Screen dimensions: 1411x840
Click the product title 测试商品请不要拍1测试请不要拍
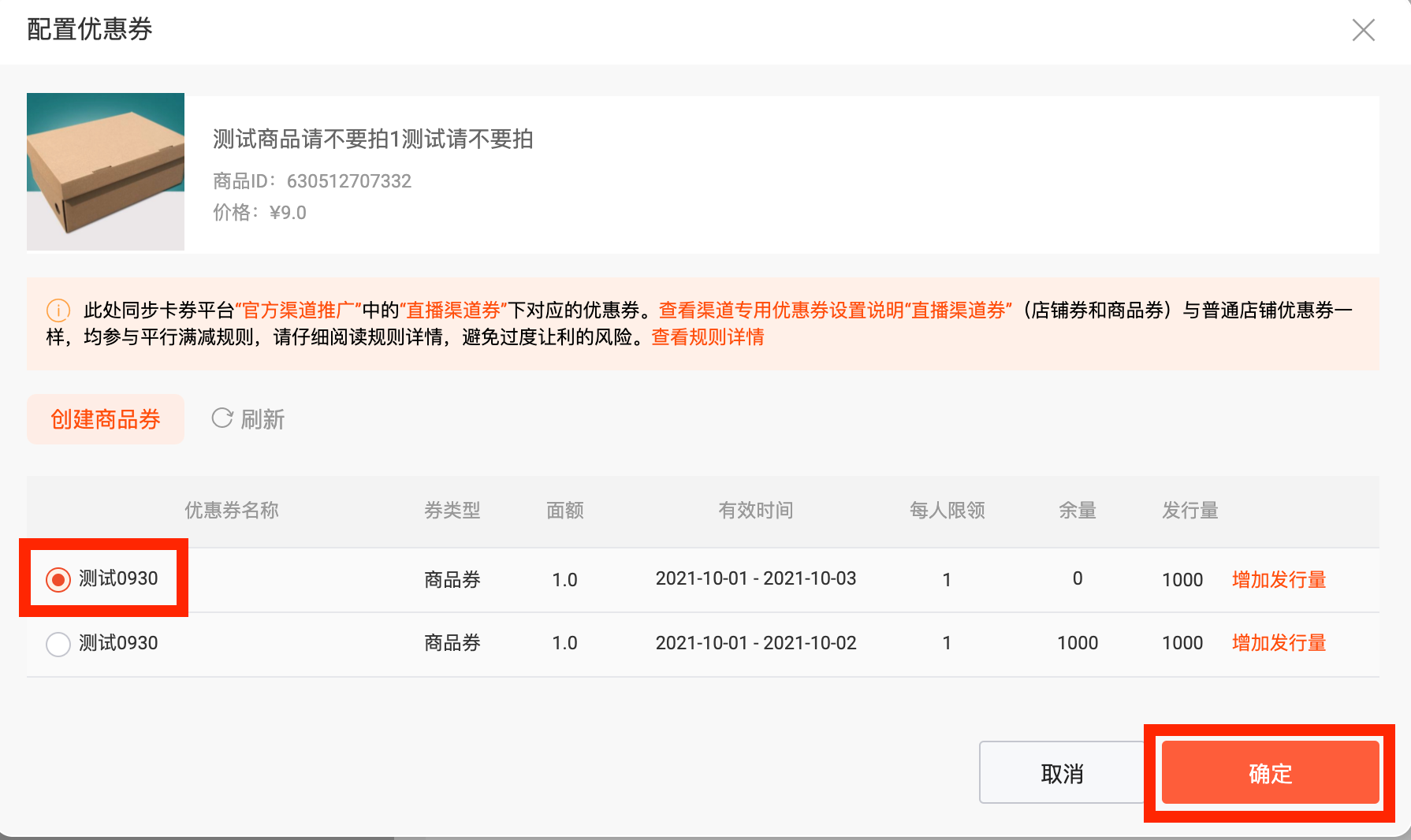click(x=373, y=139)
